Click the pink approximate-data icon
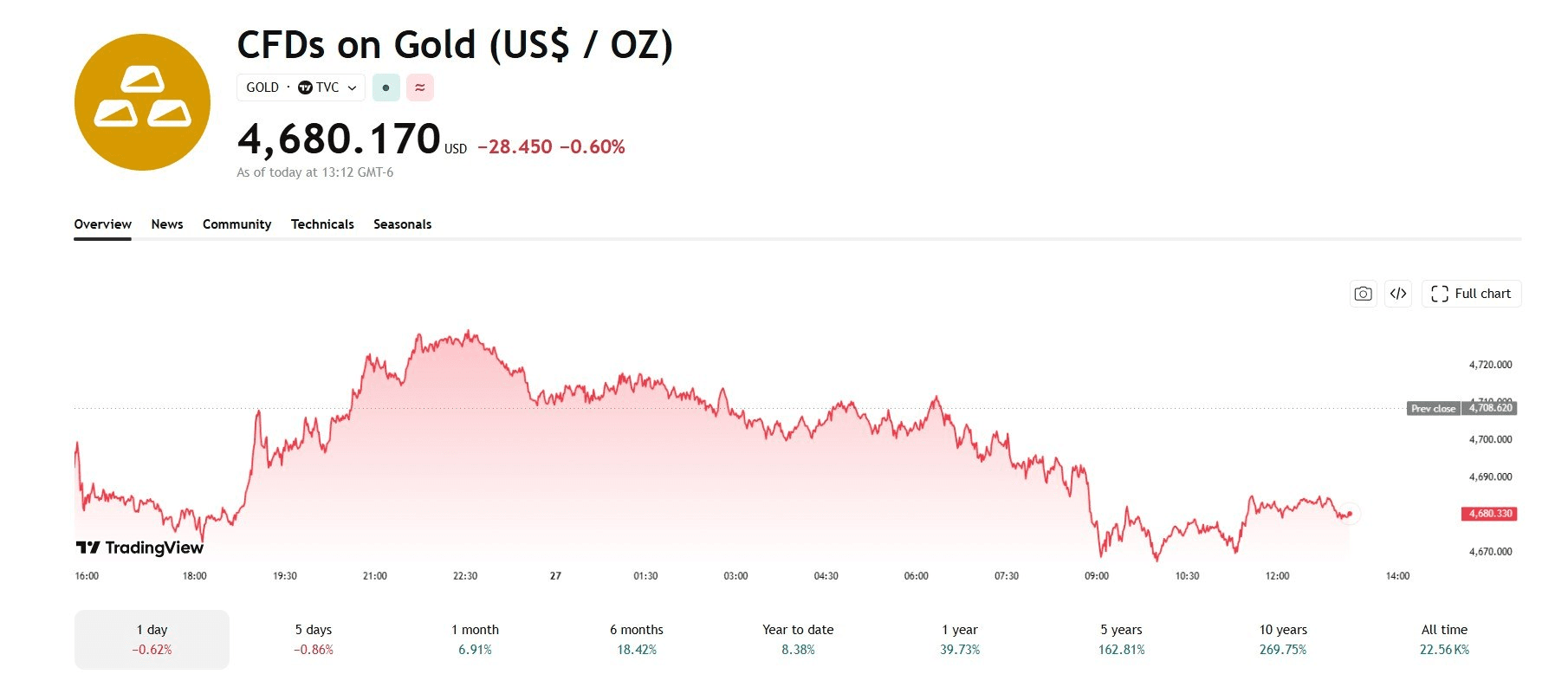 point(420,87)
